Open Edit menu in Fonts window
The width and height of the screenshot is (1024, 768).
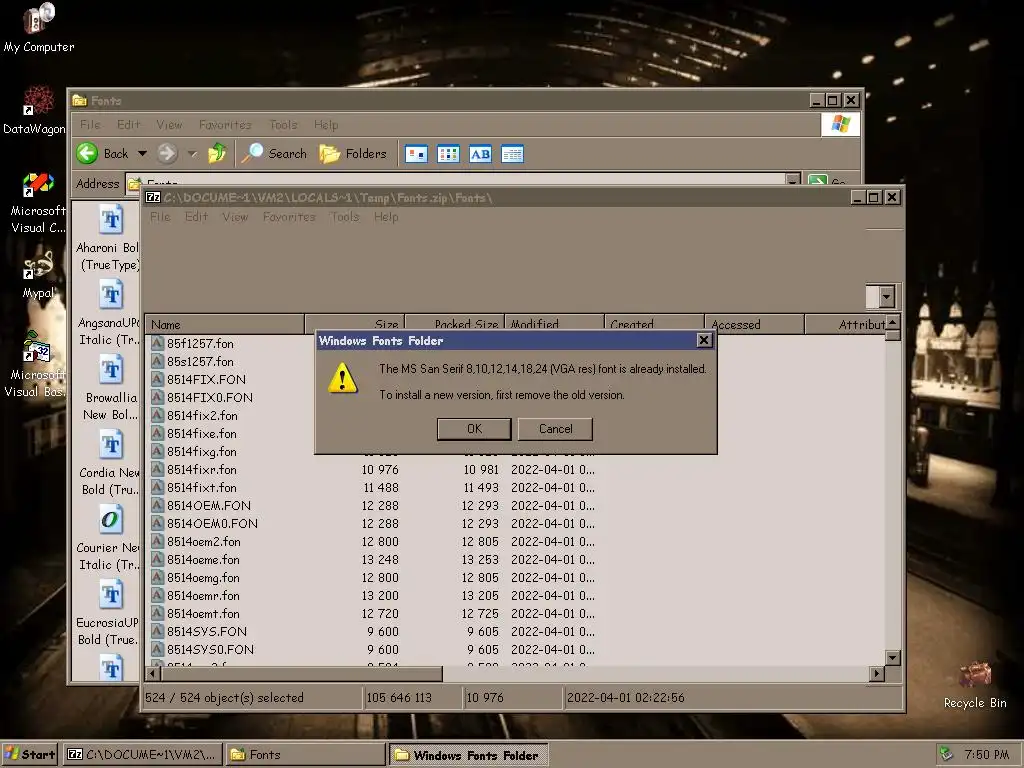click(x=128, y=125)
